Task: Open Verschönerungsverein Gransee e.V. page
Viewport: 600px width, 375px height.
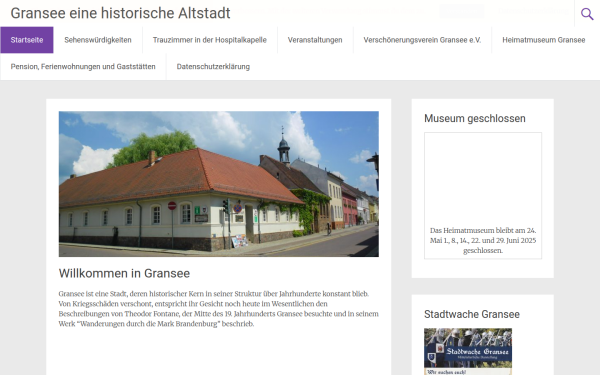Action: pos(422,40)
